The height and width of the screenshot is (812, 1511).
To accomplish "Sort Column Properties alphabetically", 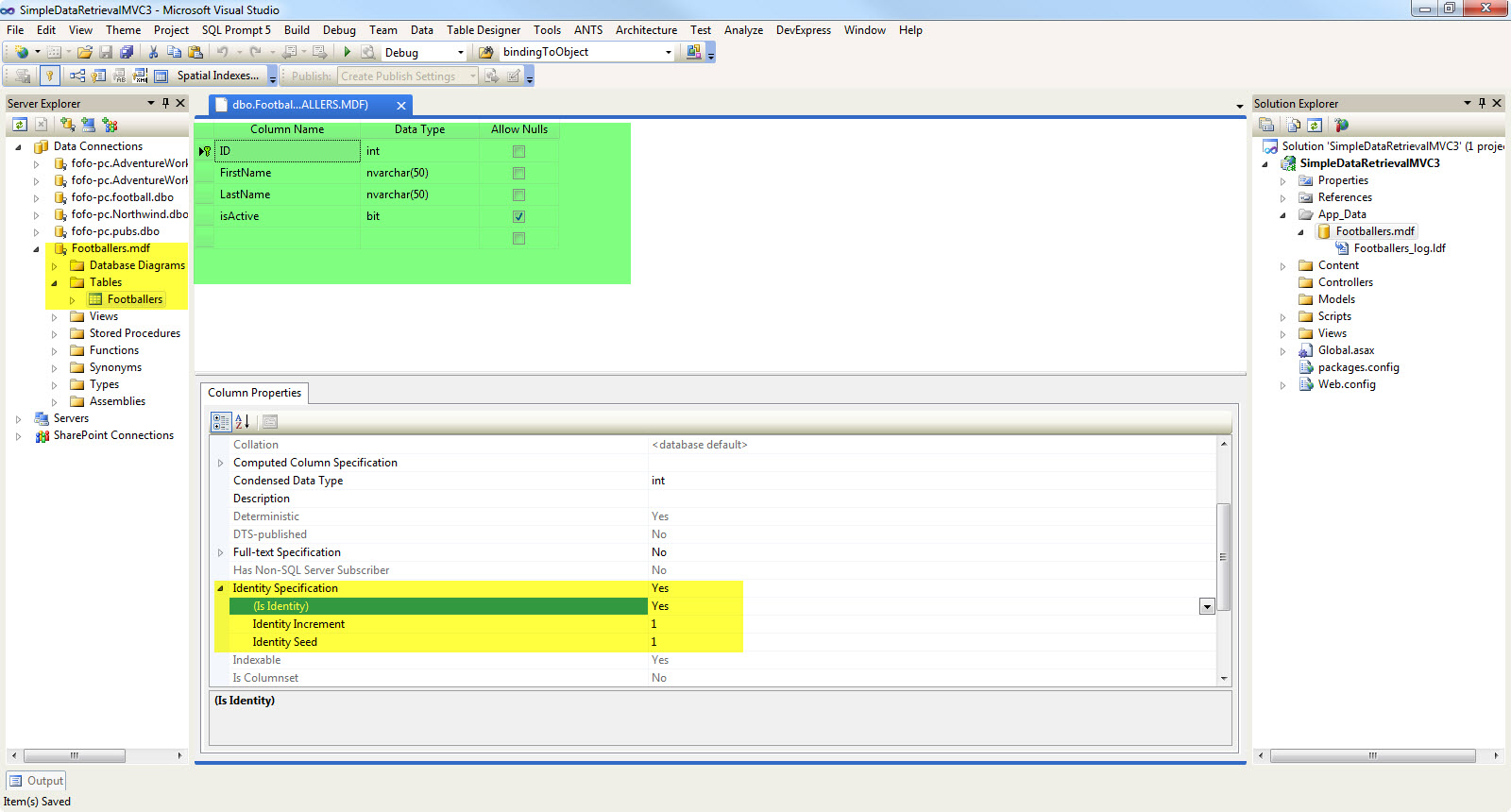I will tap(243, 422).
